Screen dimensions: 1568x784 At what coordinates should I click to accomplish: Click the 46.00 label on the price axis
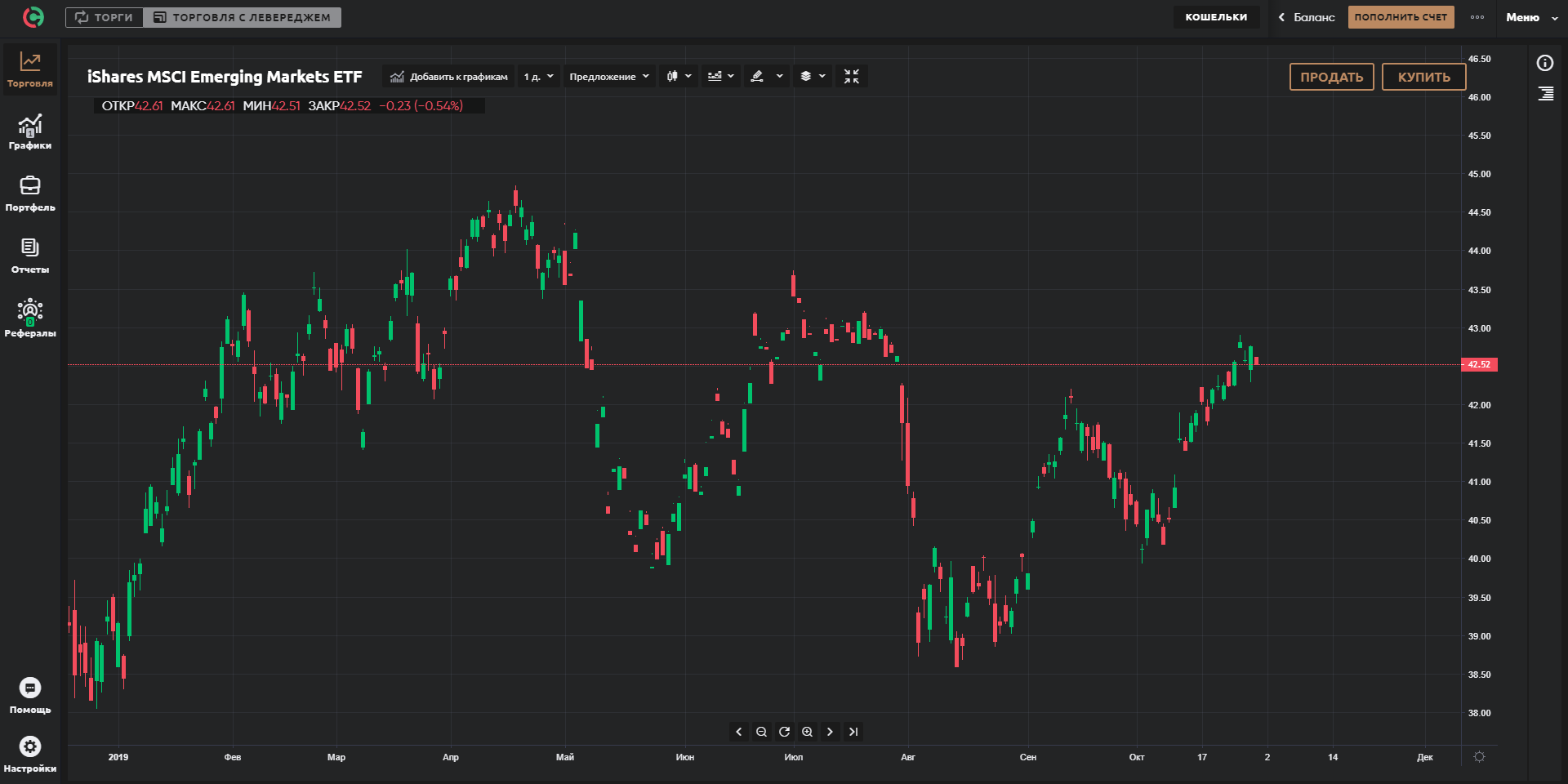click(x=1479, y=97)
